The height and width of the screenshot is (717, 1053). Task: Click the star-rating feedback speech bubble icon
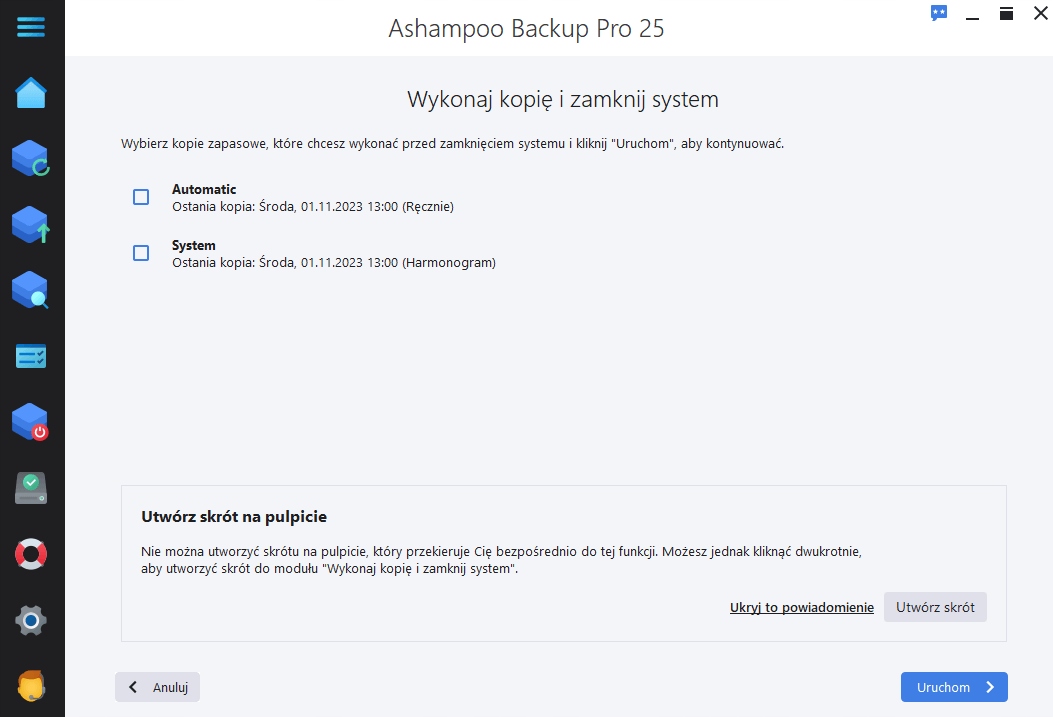pyautogui.click(x=938, y=13)
